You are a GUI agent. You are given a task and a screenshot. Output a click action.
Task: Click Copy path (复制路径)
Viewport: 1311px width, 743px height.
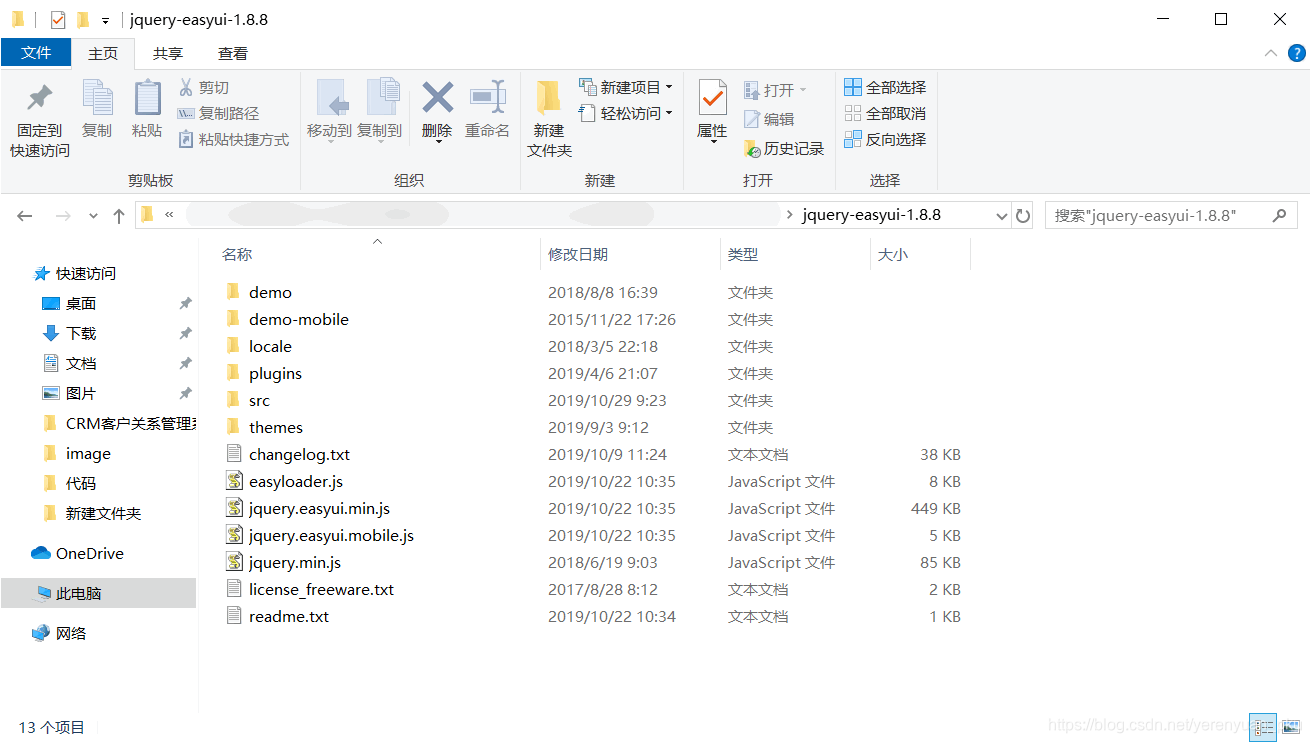pos(218,114)
